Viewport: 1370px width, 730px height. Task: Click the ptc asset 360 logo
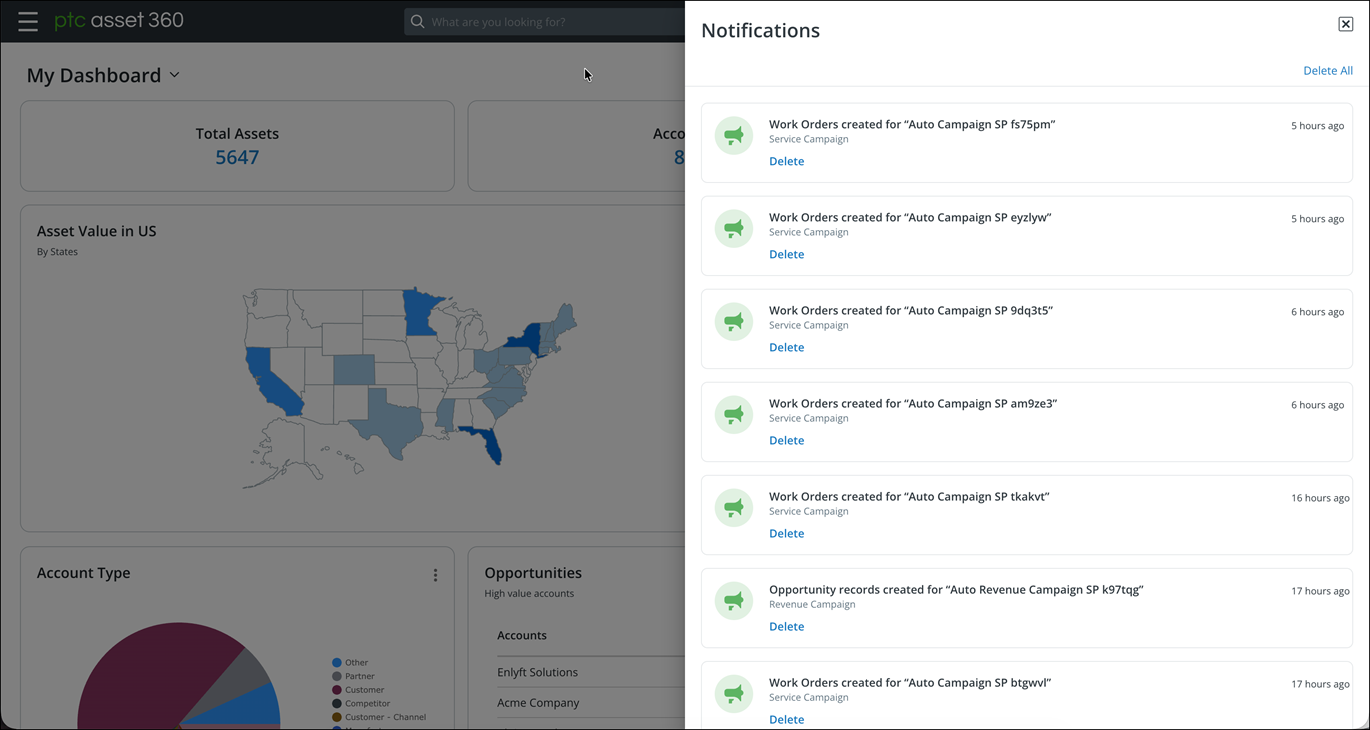119,20
